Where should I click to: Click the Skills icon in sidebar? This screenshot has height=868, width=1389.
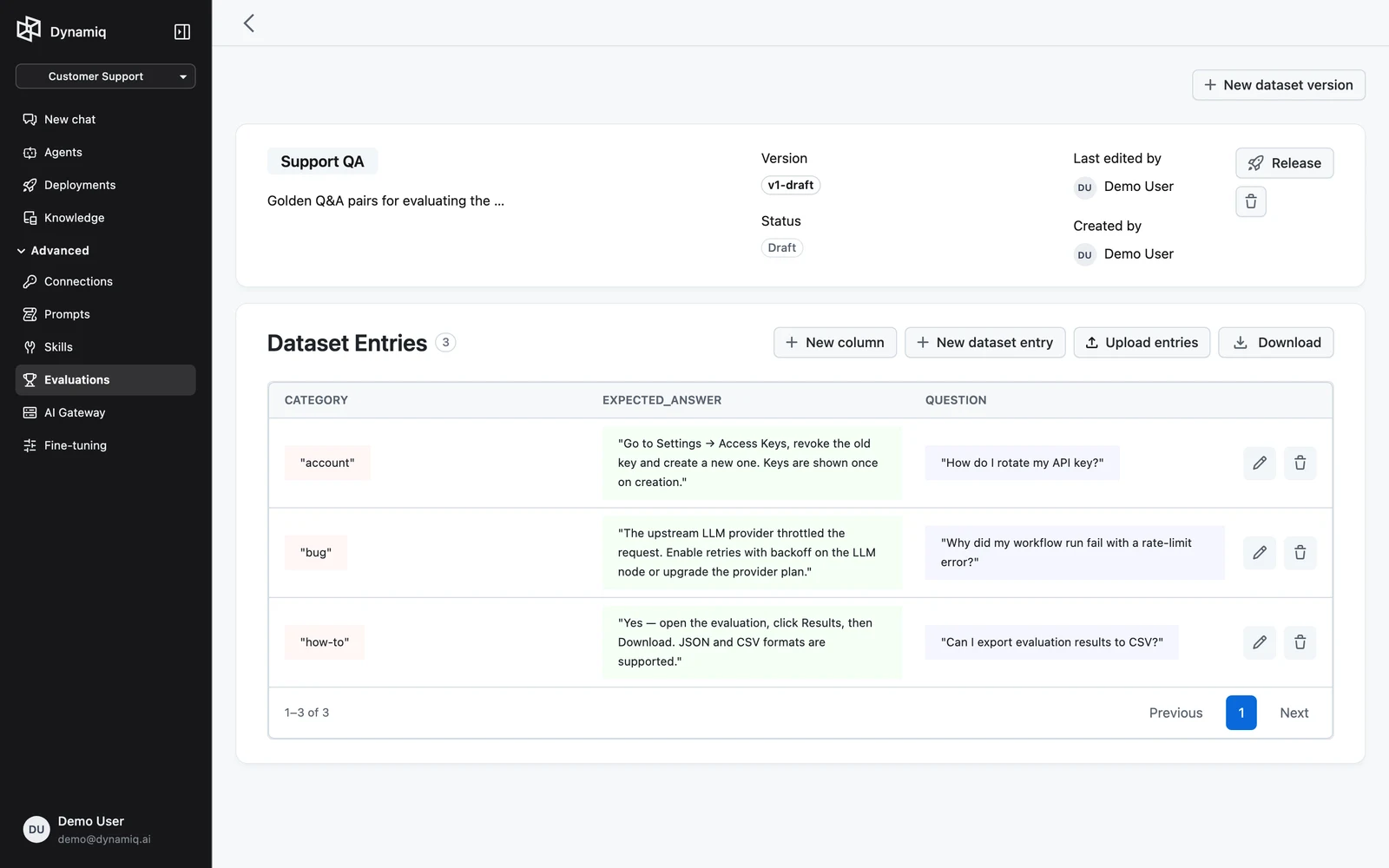tap(30, 347)
